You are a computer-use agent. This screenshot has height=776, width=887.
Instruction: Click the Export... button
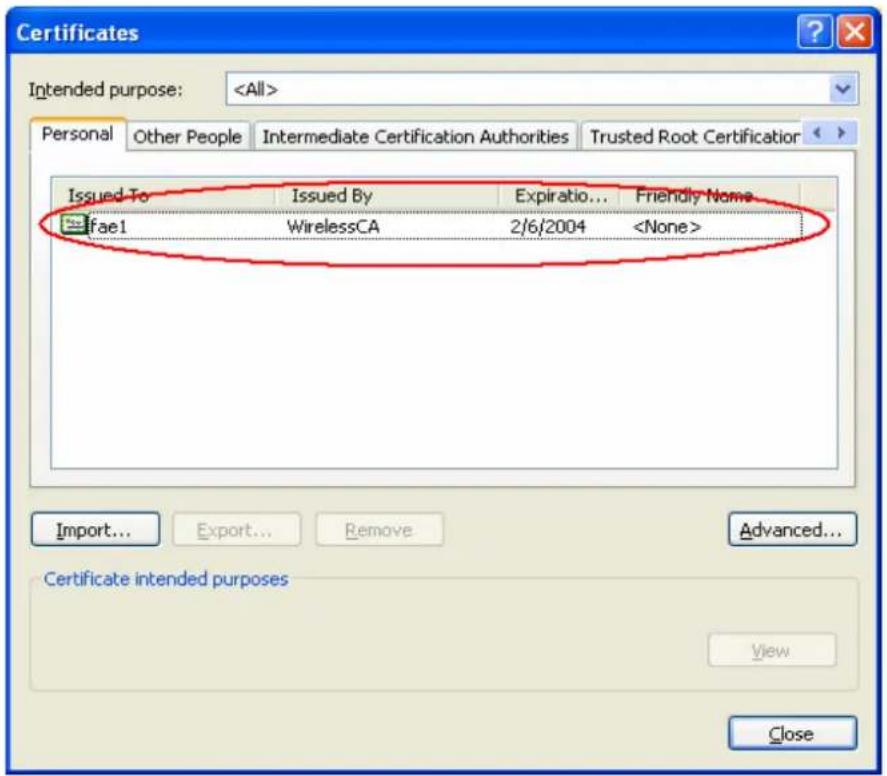click(236, 529)
